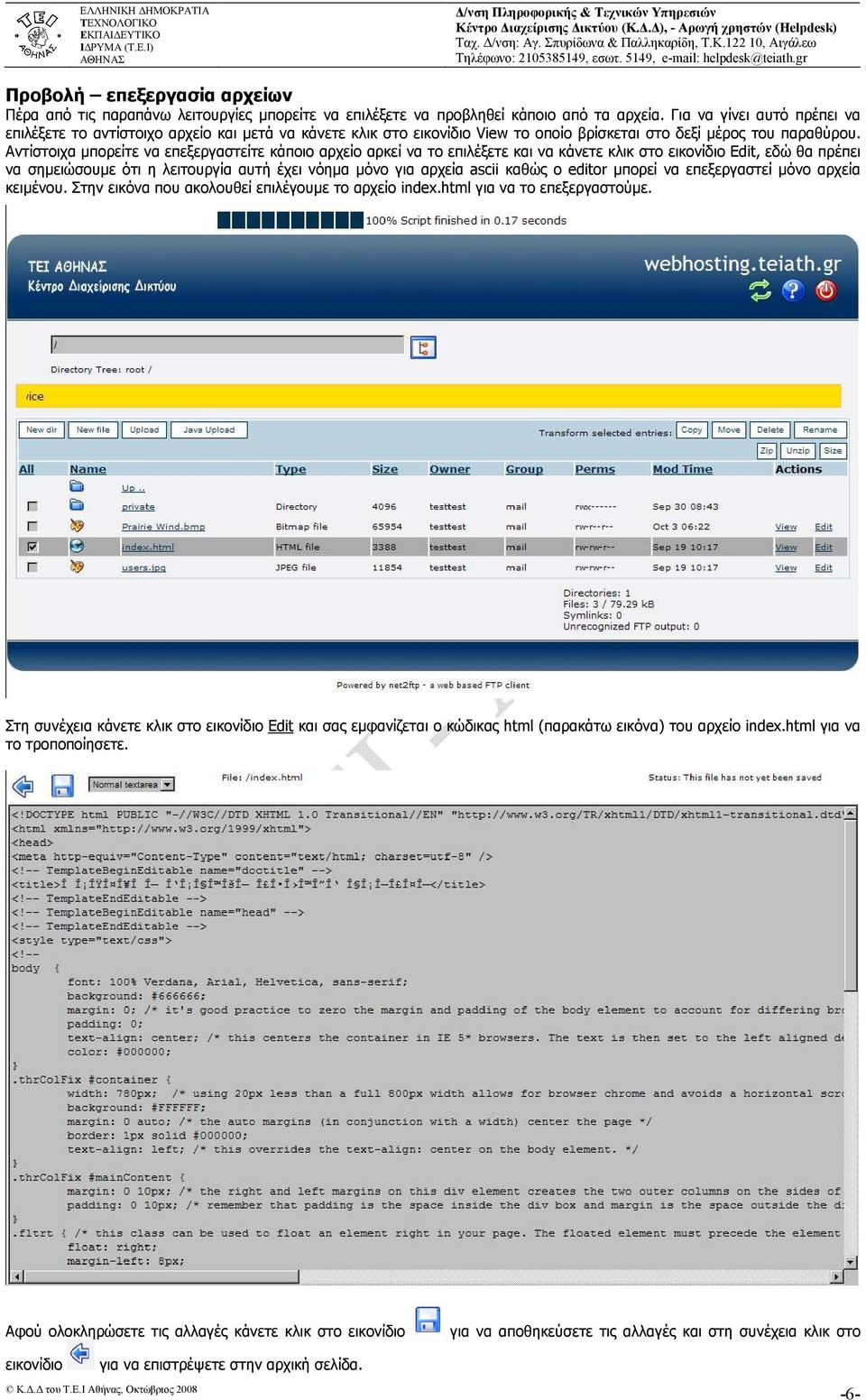The width and height of the screenshot is (866, 1400).
Task: Open the Prairie Wind.bmp file link
Action: [163, 527]
